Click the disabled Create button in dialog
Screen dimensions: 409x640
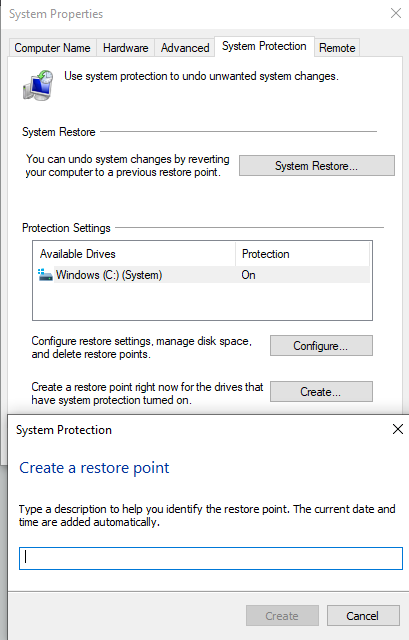pyautogui.click(x=282, y=616)
